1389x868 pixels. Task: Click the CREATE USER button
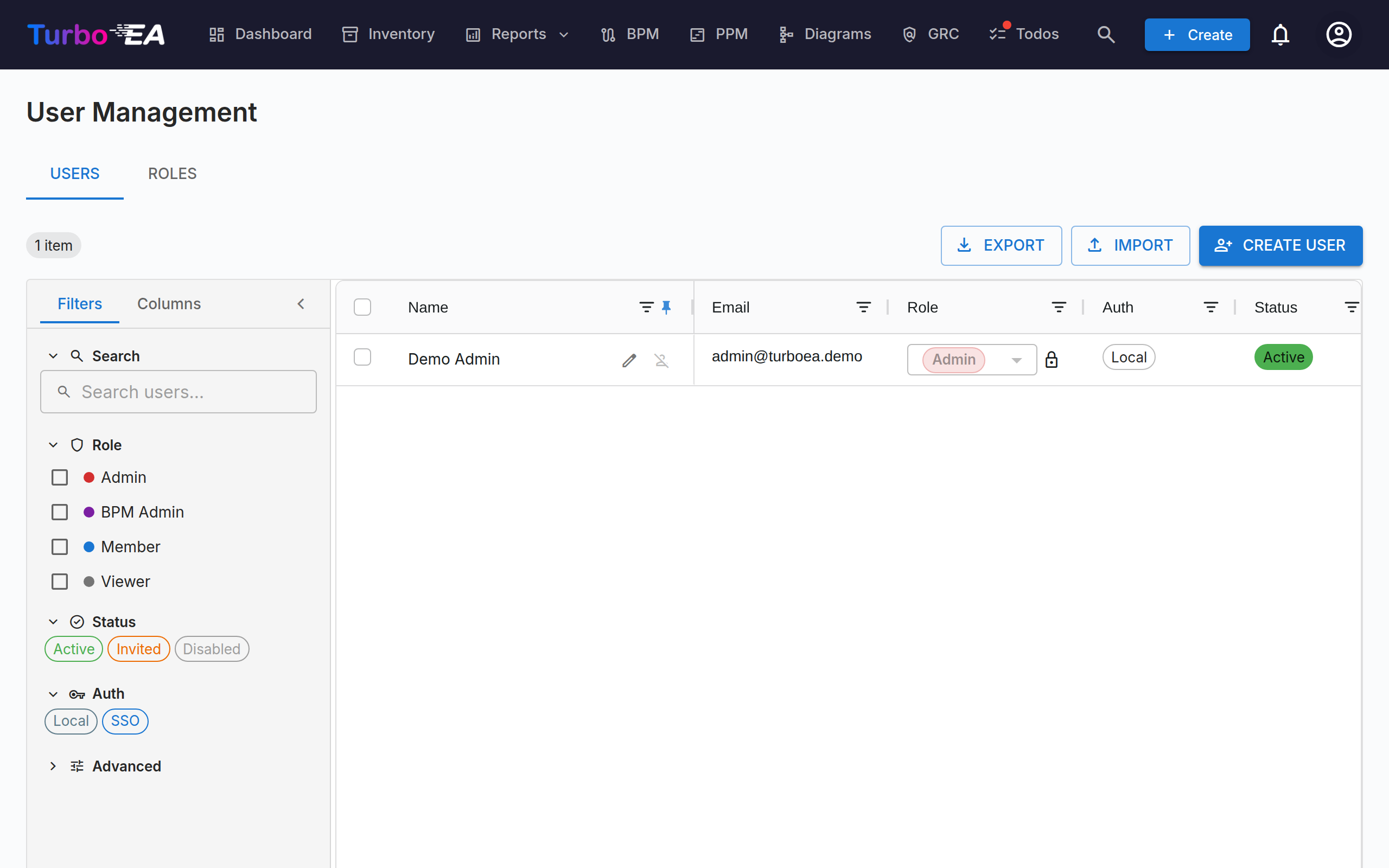point(1280,245)
